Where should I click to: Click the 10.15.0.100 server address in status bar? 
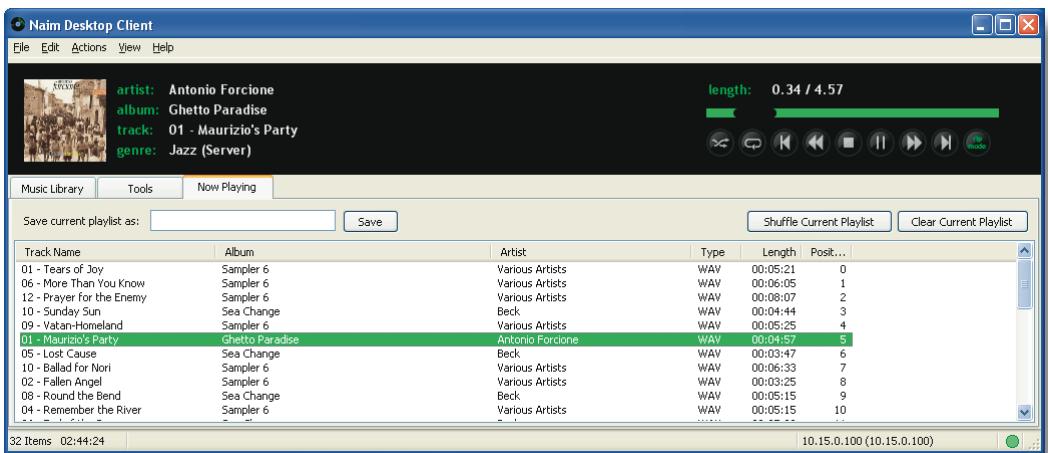coord(868,441)
